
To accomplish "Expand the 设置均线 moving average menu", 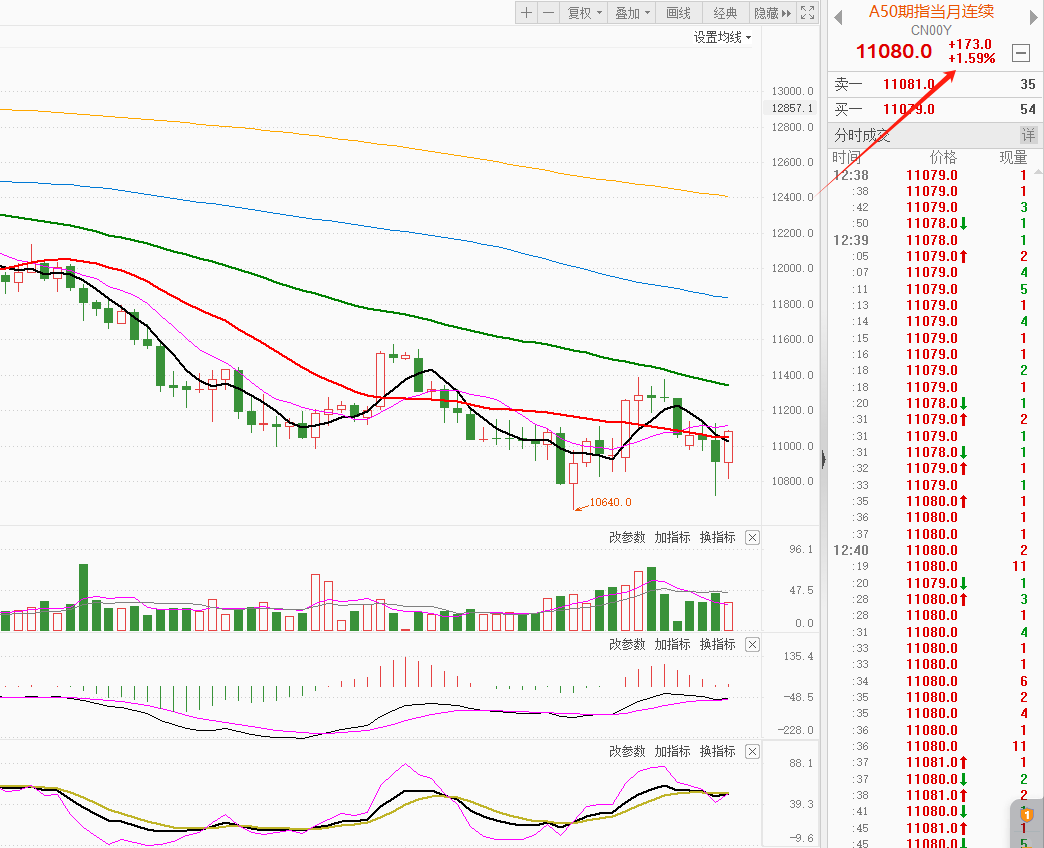I will (722, 37).
